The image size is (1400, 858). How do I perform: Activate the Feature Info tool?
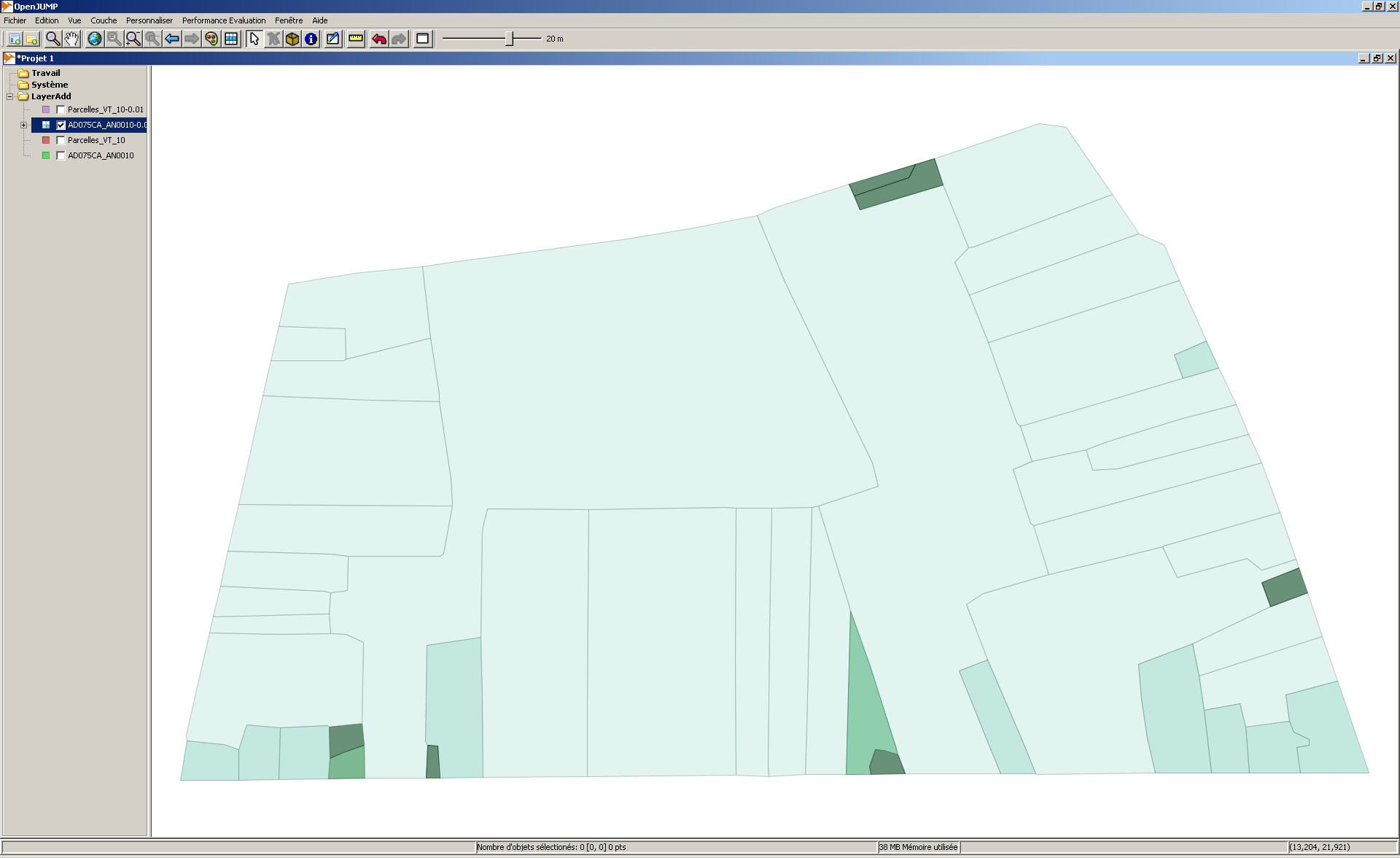[311, 39]
